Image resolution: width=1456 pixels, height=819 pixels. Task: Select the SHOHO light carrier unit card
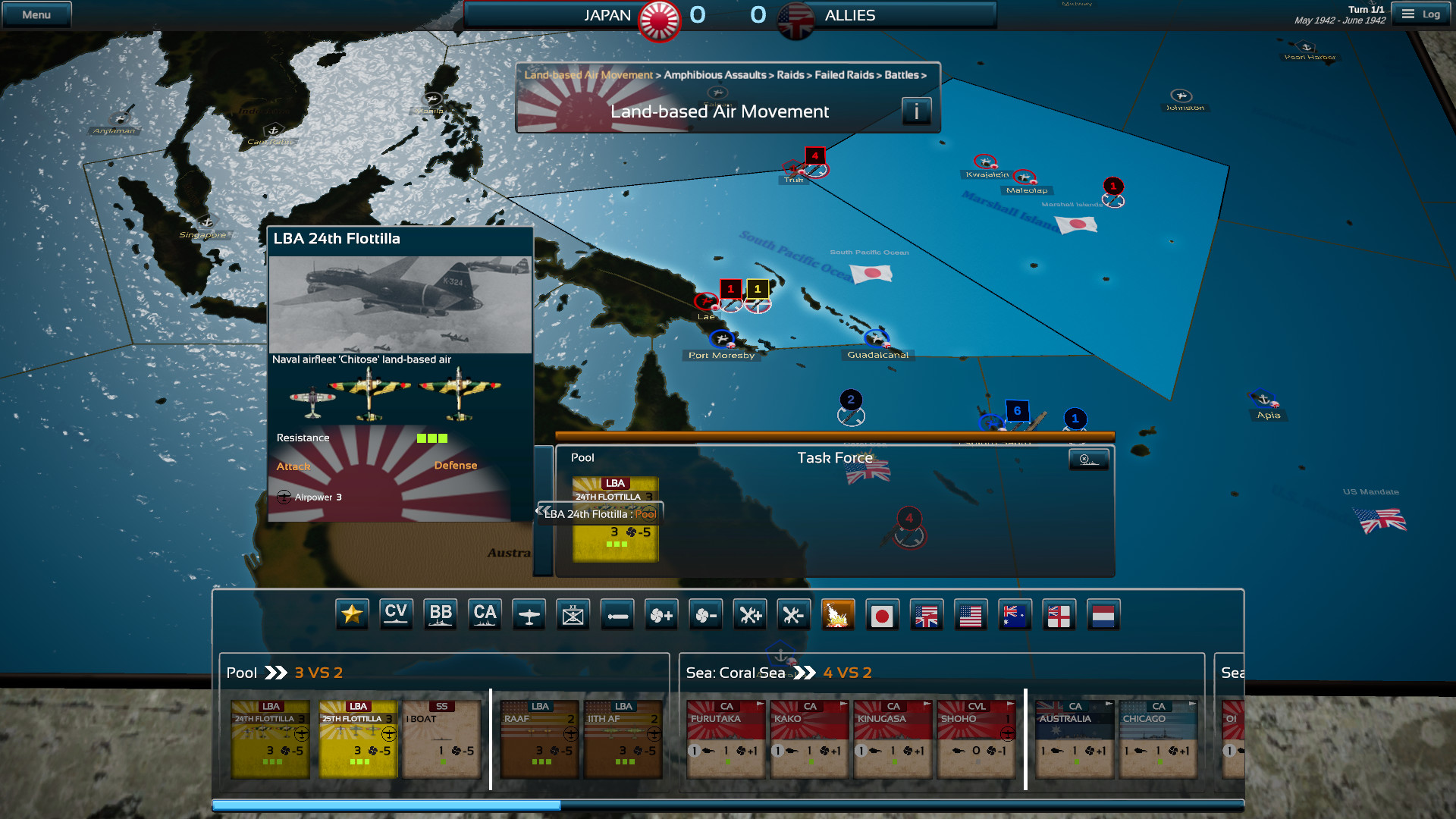pyautogui.click(x=975, y=739)
